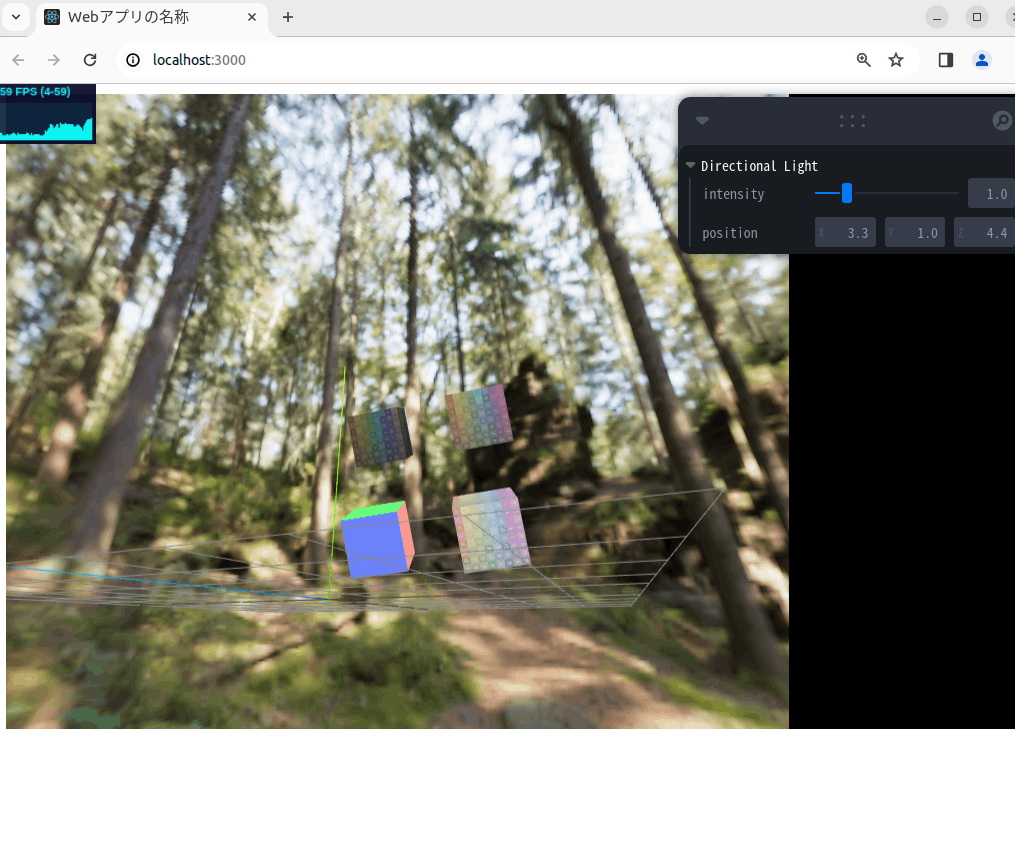
Task: Open a new browser tab
Action: [x=288, y=17]
